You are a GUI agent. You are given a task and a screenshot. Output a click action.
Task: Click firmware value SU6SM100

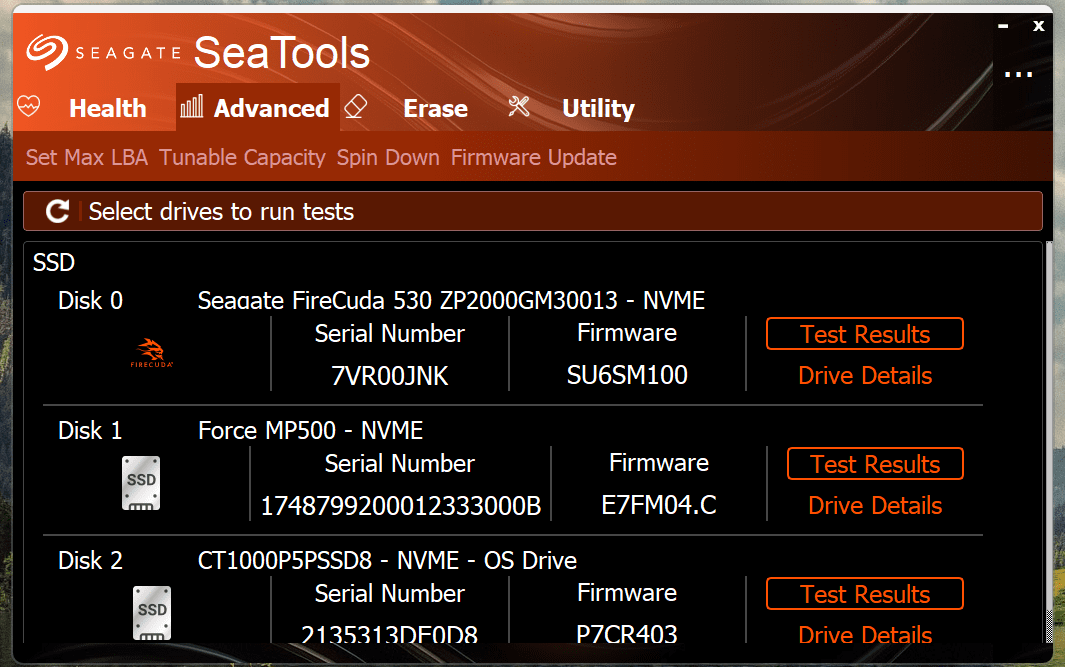tap(627, 375)
